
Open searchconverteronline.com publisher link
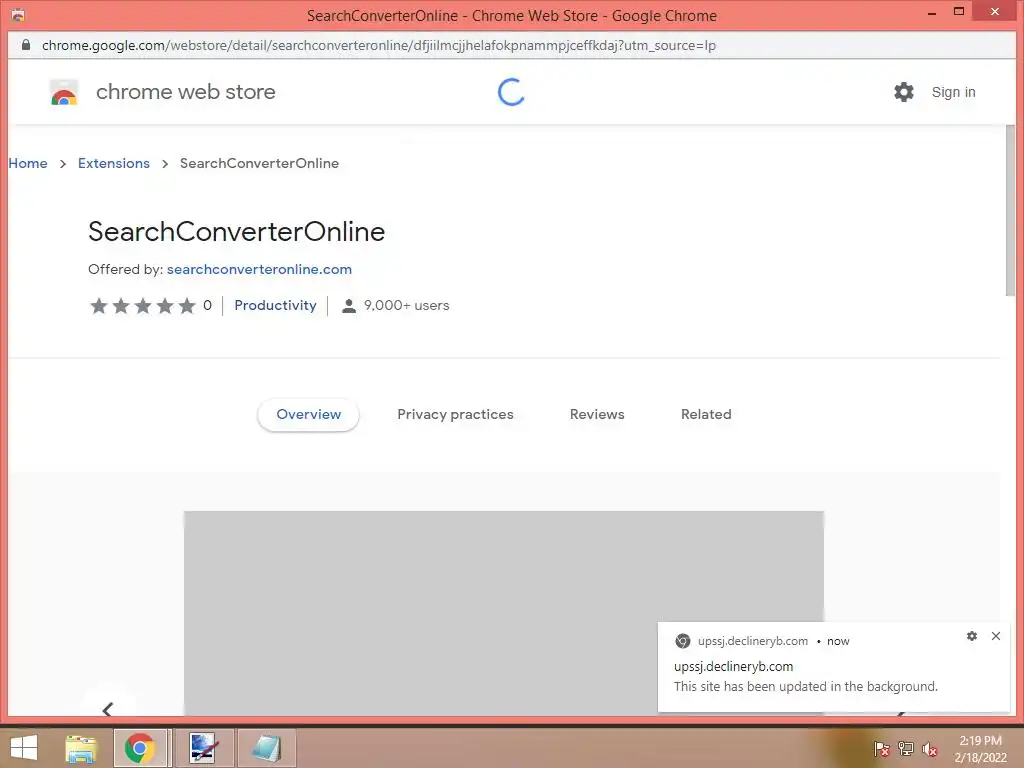tap(259, 269)
